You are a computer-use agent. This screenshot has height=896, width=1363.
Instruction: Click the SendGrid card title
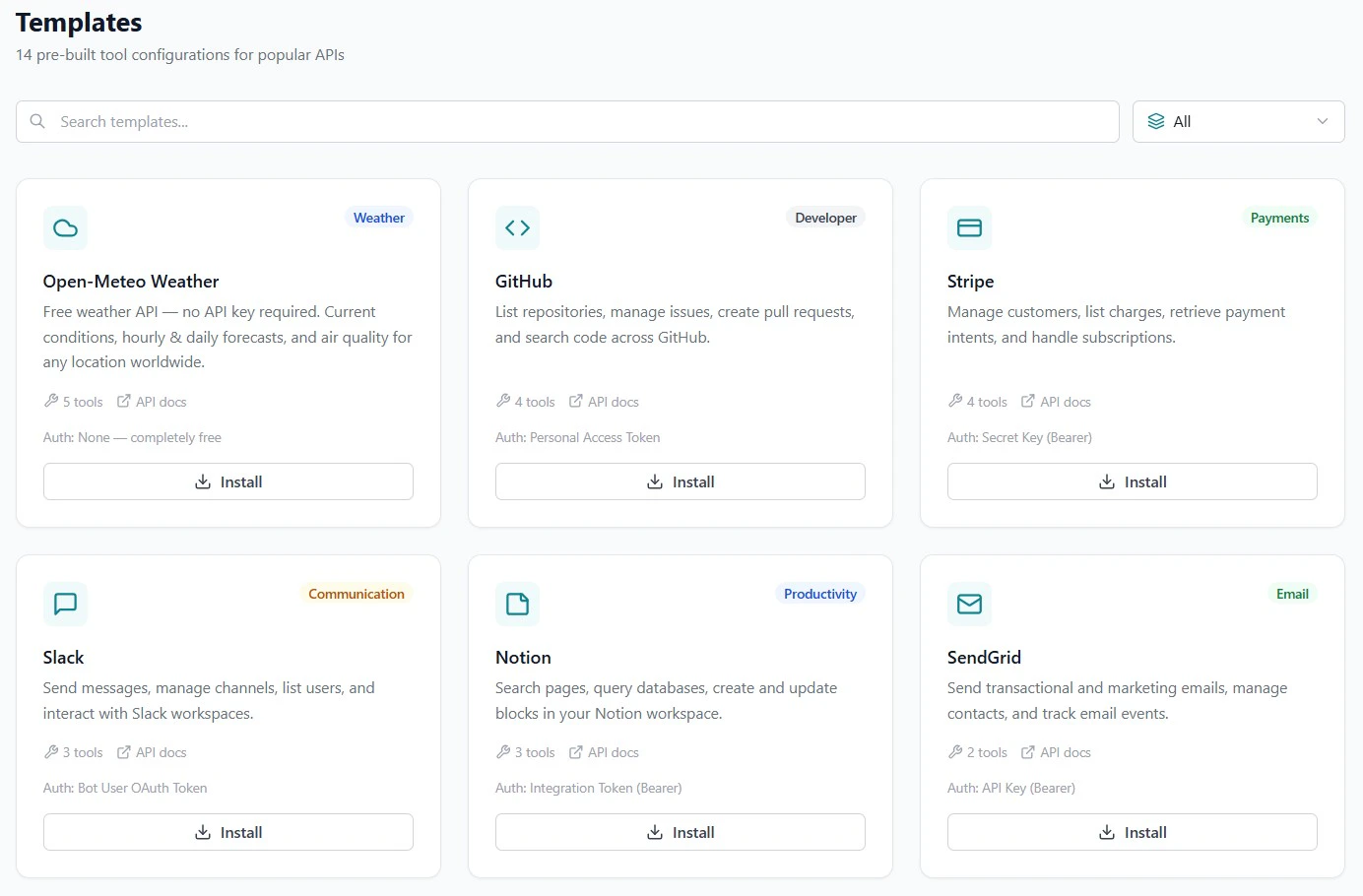coord(984,658)
